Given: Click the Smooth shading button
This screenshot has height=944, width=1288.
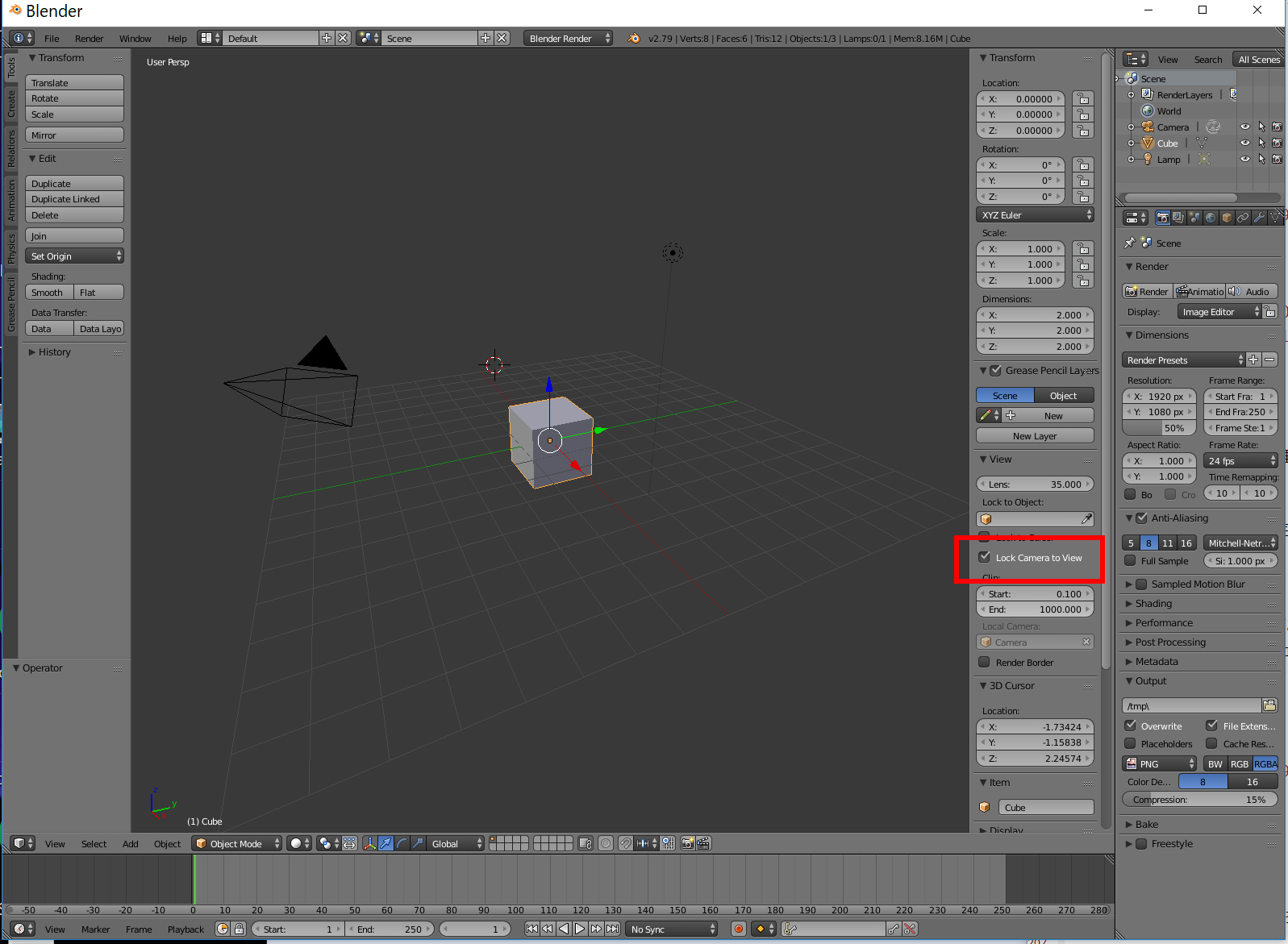Looking at the screenshot, I should 49,292.
